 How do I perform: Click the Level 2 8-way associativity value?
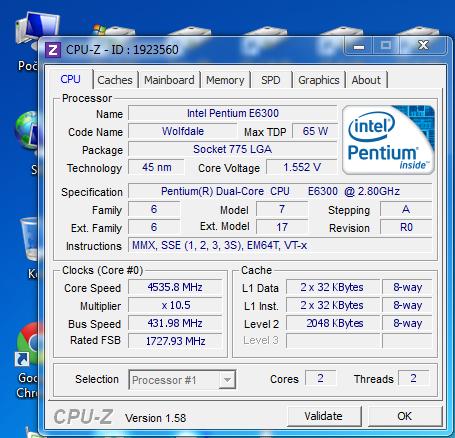[x=407, y=323]
